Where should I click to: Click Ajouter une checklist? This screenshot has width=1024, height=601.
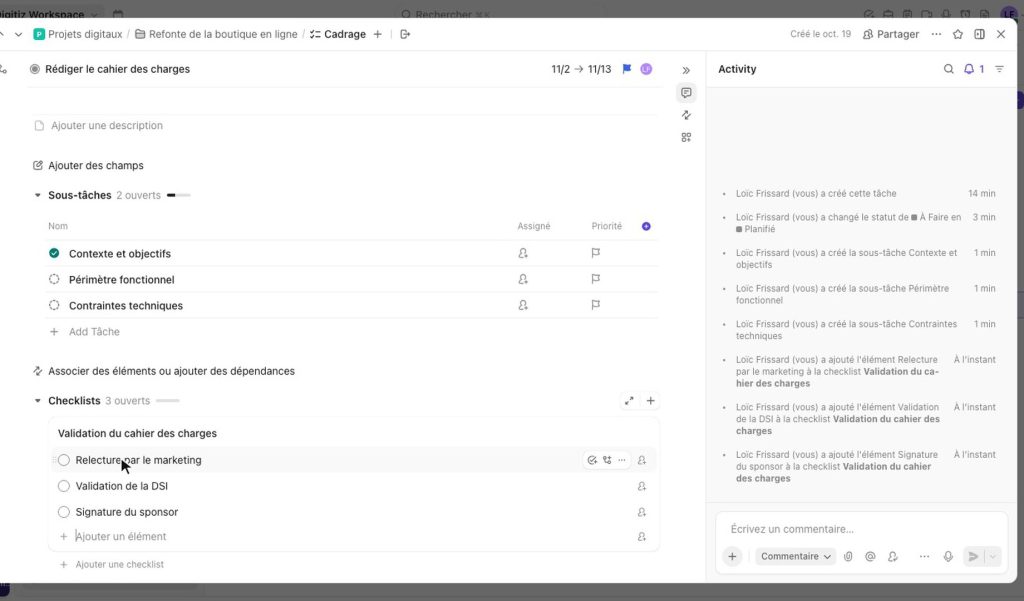(x=112, y=564)
